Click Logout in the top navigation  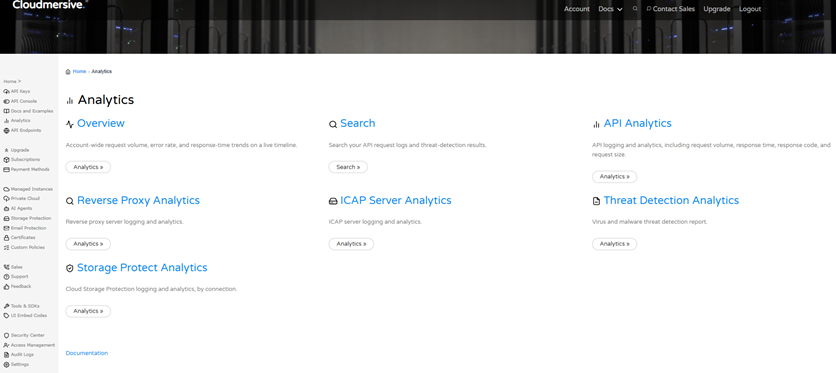pos(750,9)
